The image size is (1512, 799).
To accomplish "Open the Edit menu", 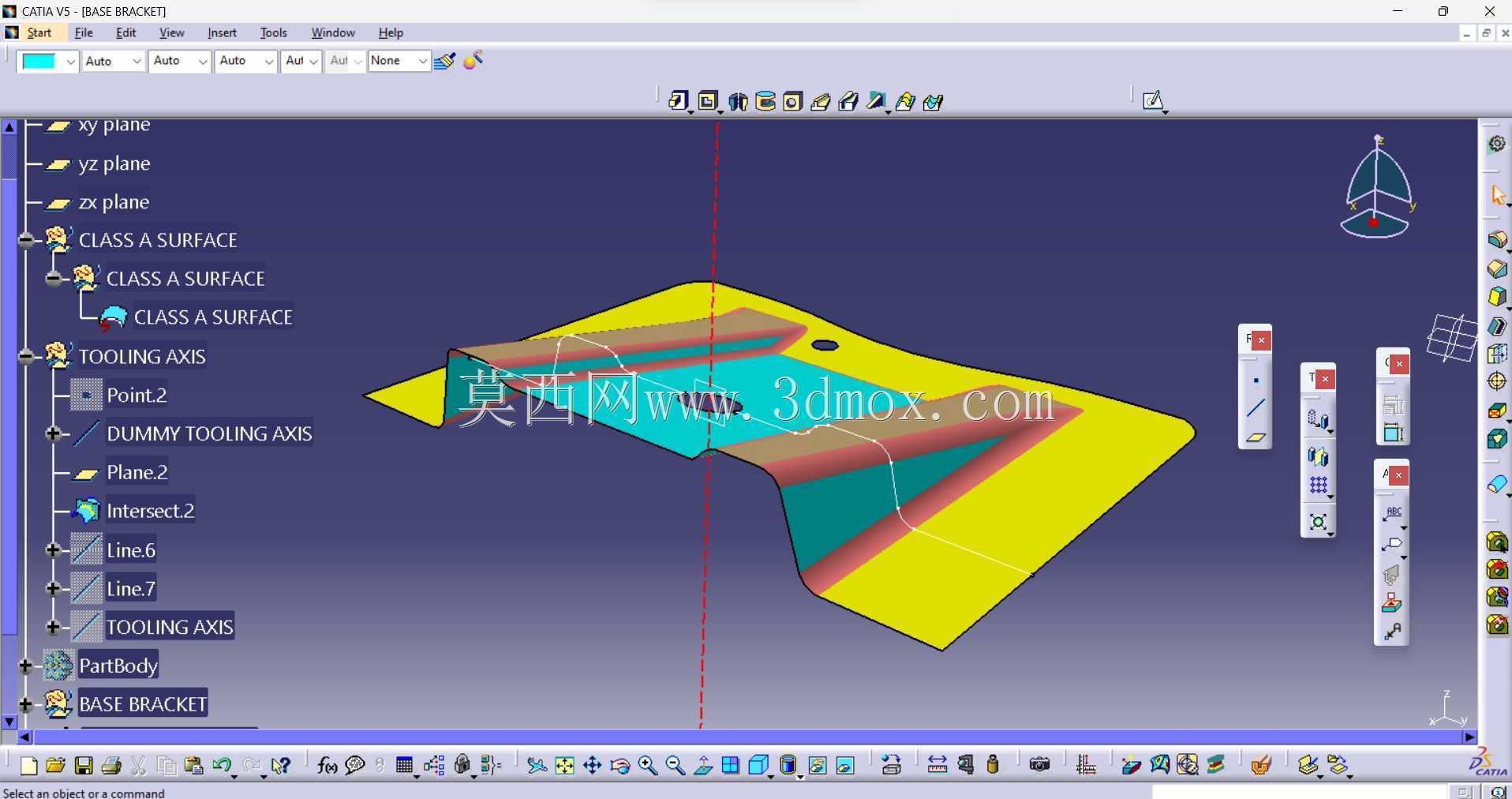I will tap(126, 32).
